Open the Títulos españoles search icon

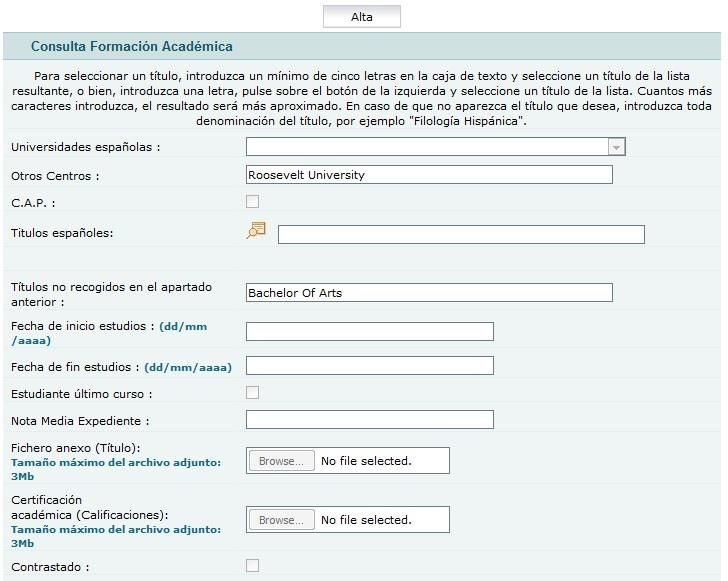tap(256, 230)
